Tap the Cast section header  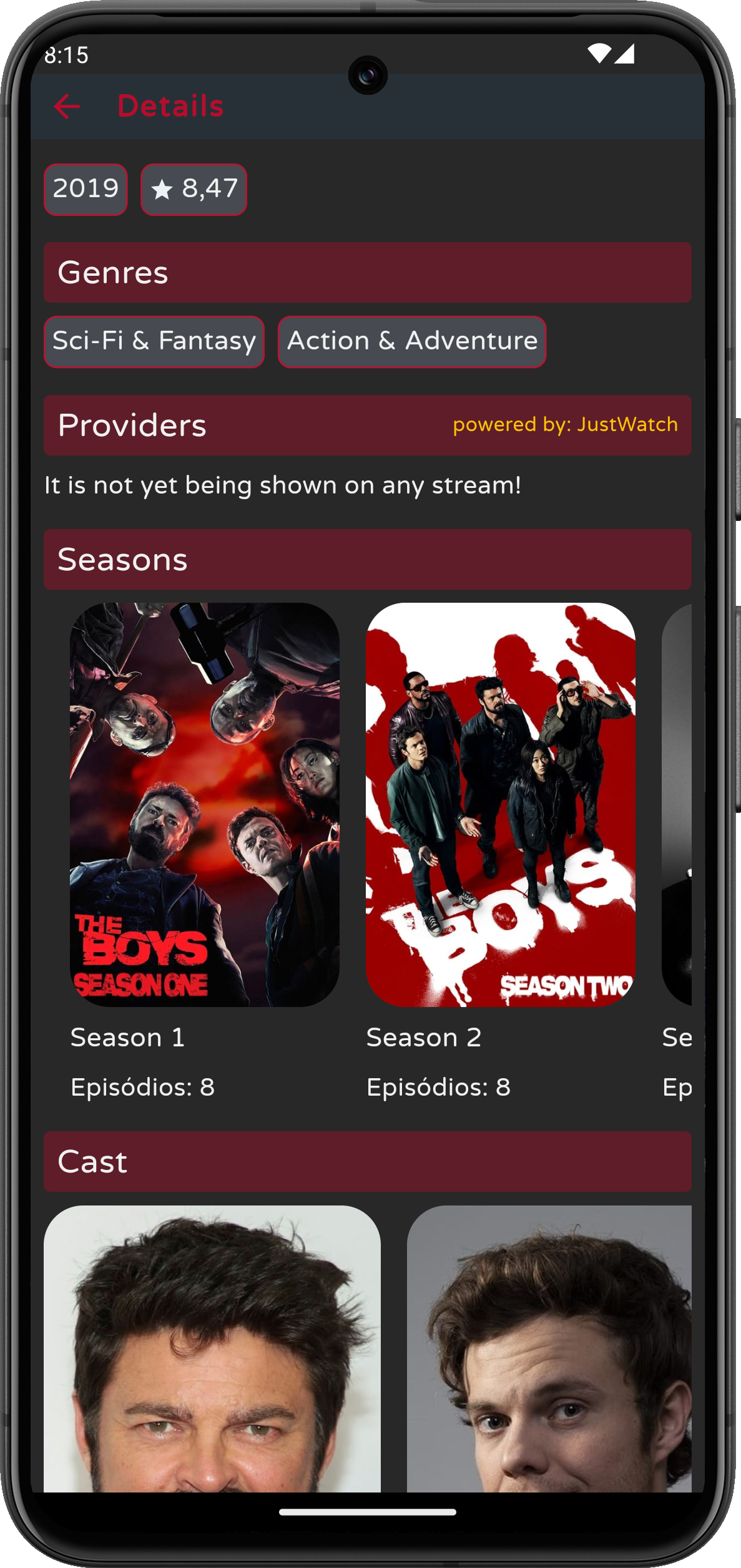(368, 1162)
